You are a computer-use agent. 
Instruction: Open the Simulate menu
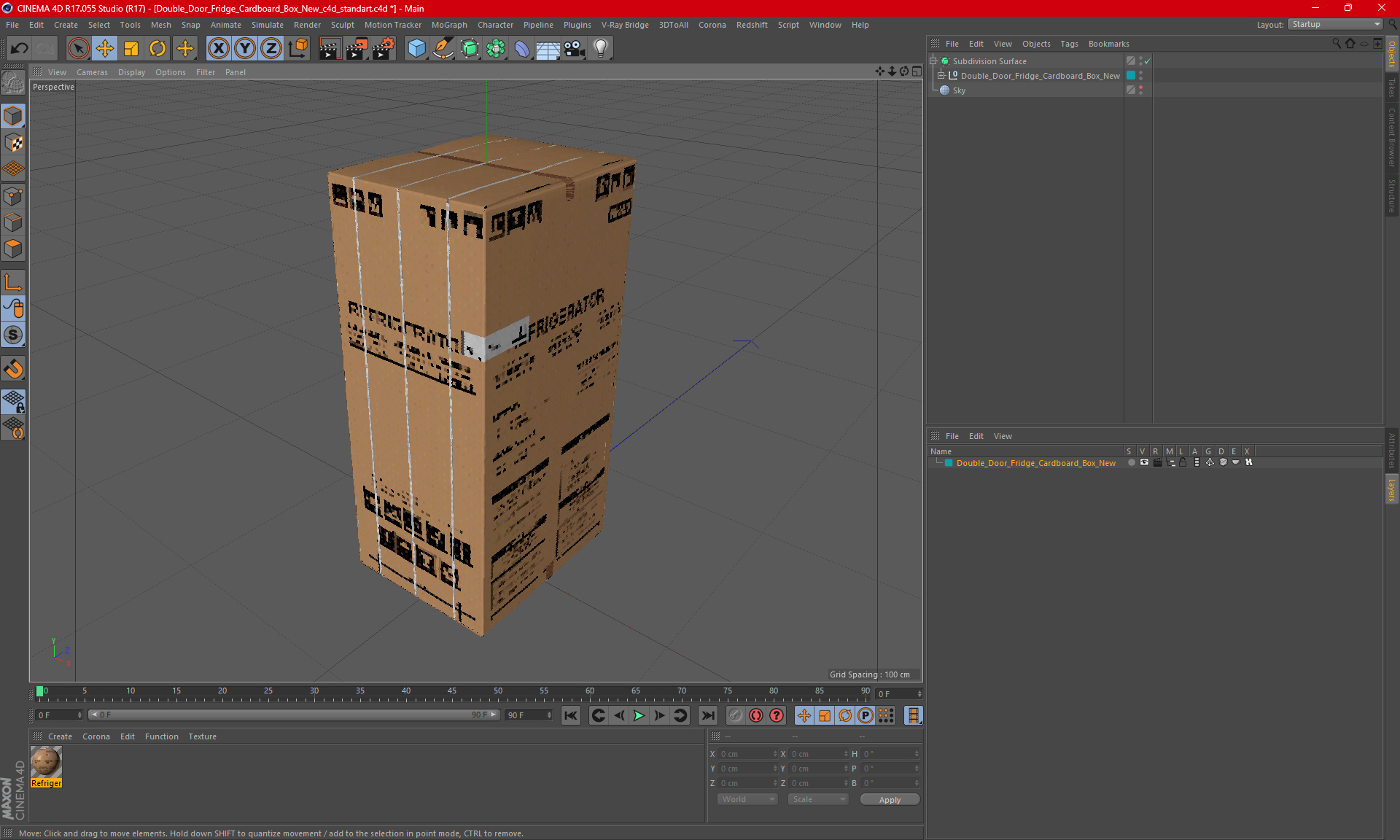(268, 25)
